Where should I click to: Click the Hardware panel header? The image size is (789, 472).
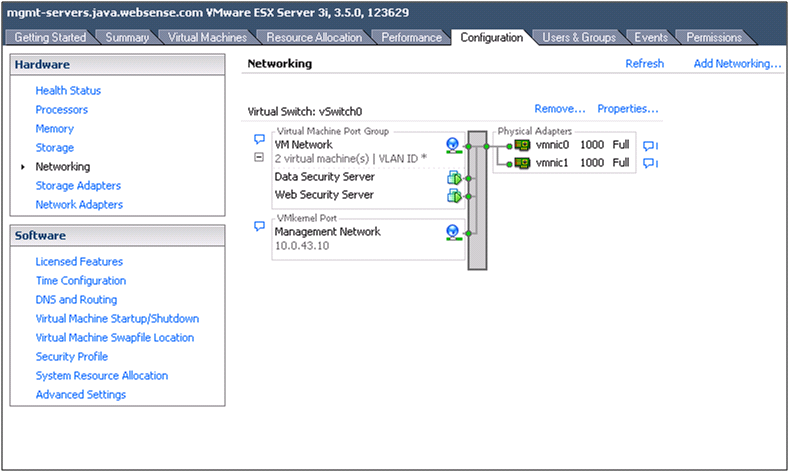118,64
